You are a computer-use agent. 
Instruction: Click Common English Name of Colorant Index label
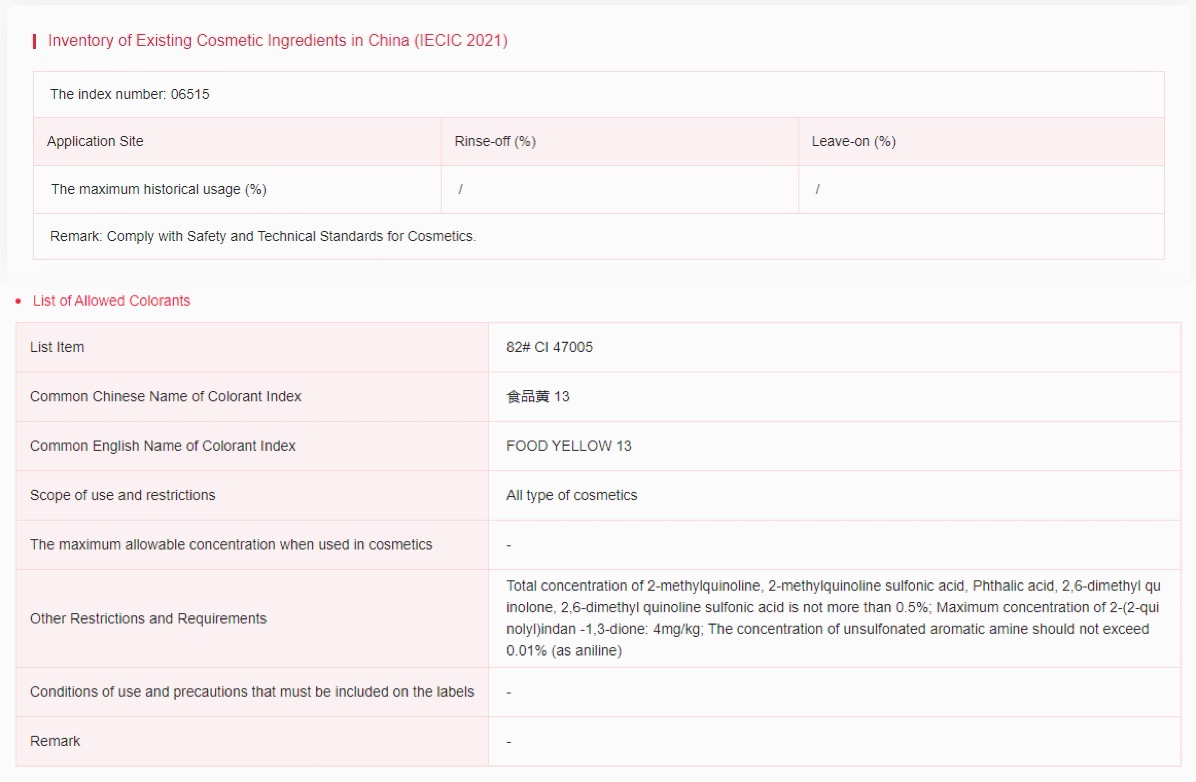click(x=163, y=446)
